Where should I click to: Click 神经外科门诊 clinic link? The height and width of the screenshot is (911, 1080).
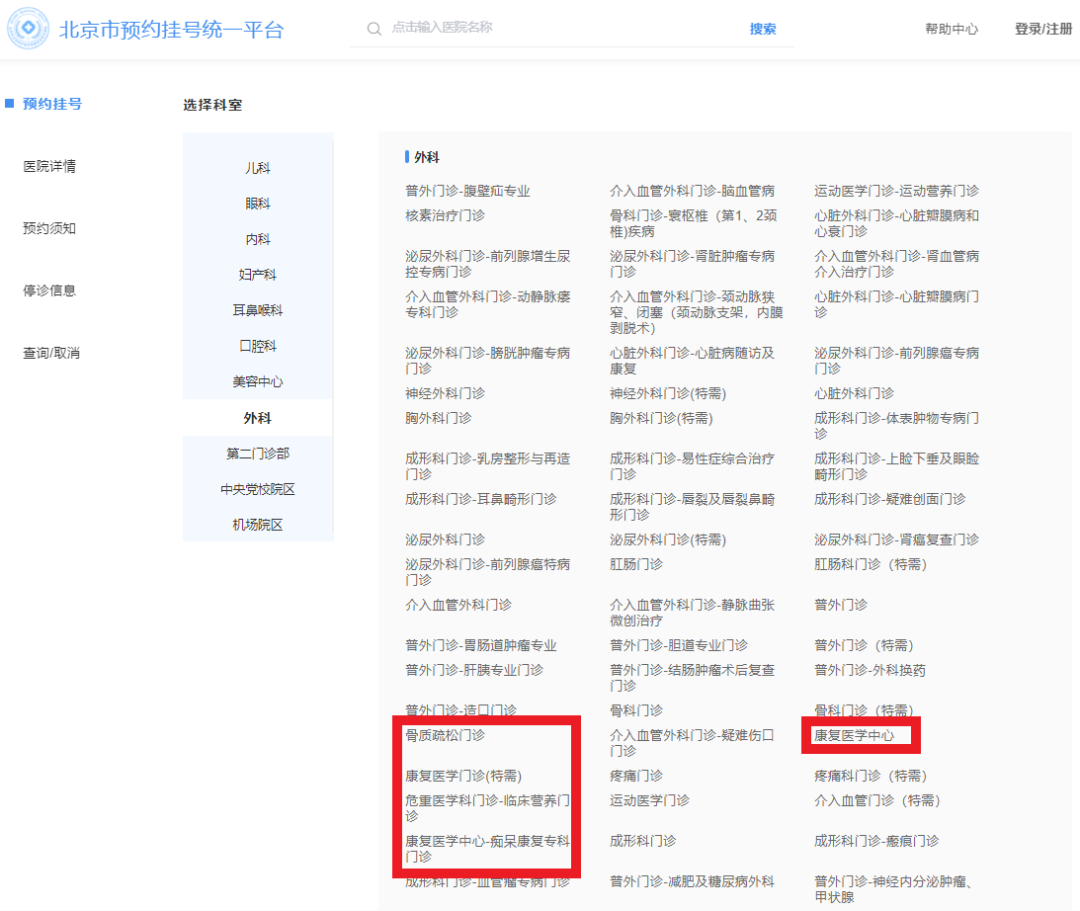click(445, 393)
